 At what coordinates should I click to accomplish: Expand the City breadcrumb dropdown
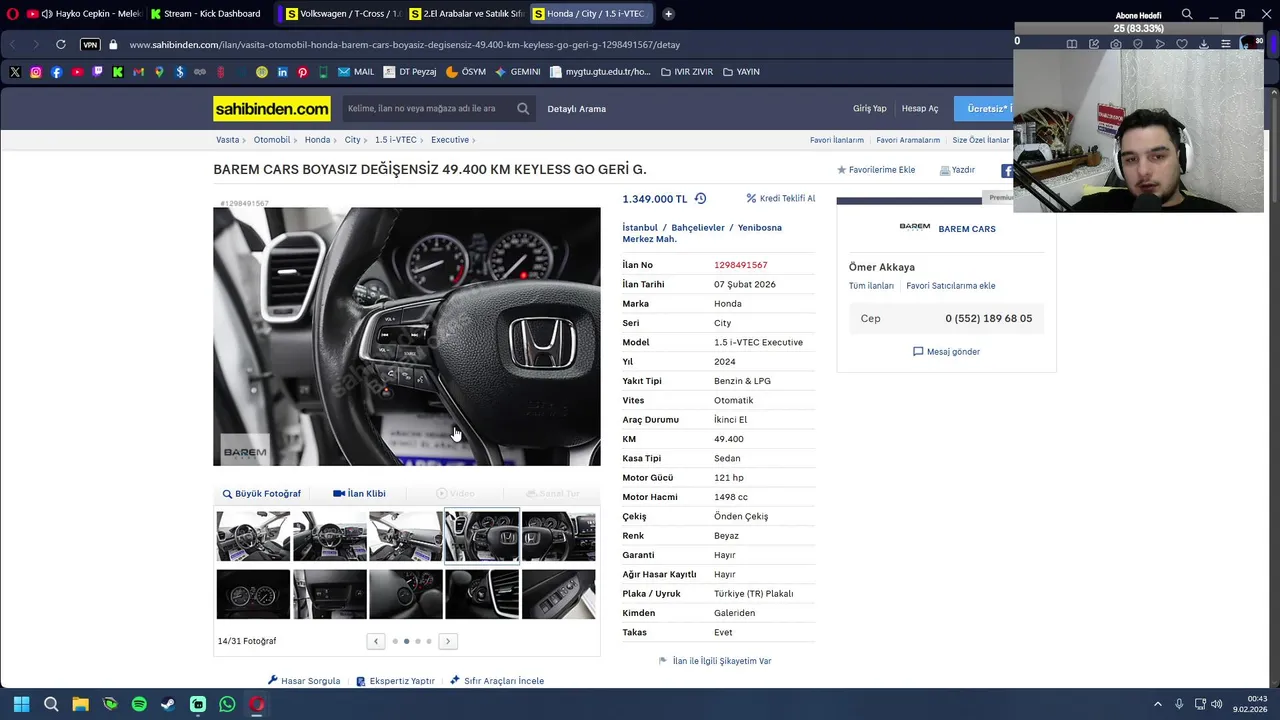(x=367, y=140)
